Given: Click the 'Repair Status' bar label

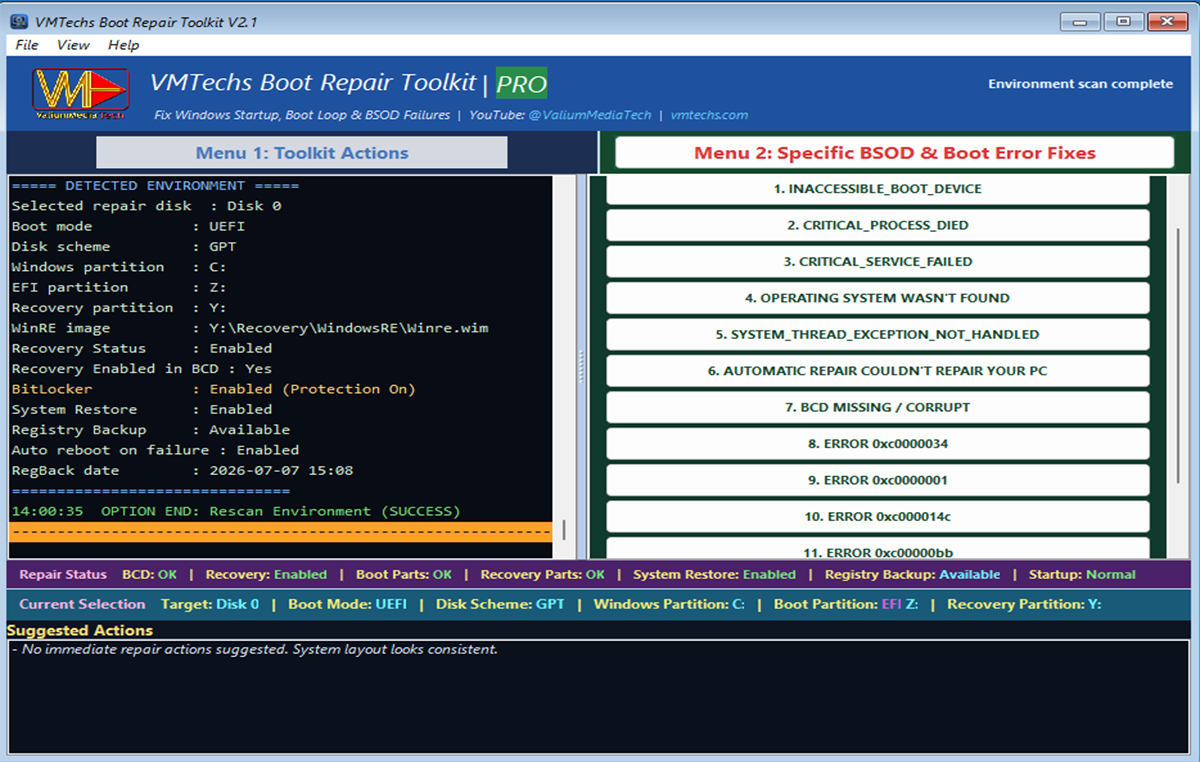Looking at the screenshot, I should (63, 575).
